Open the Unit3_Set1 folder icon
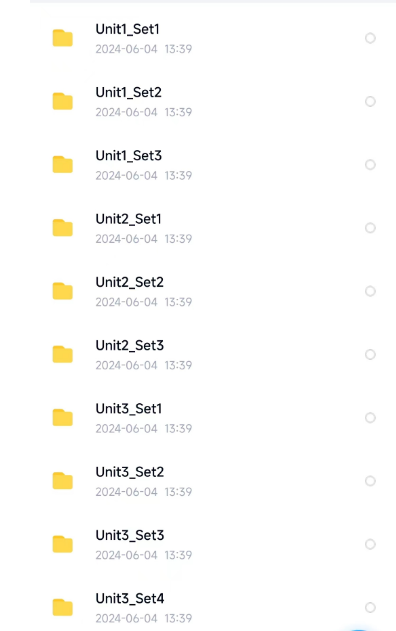The height and width of the screenshot is (631, 396). [x=62, y=417]
